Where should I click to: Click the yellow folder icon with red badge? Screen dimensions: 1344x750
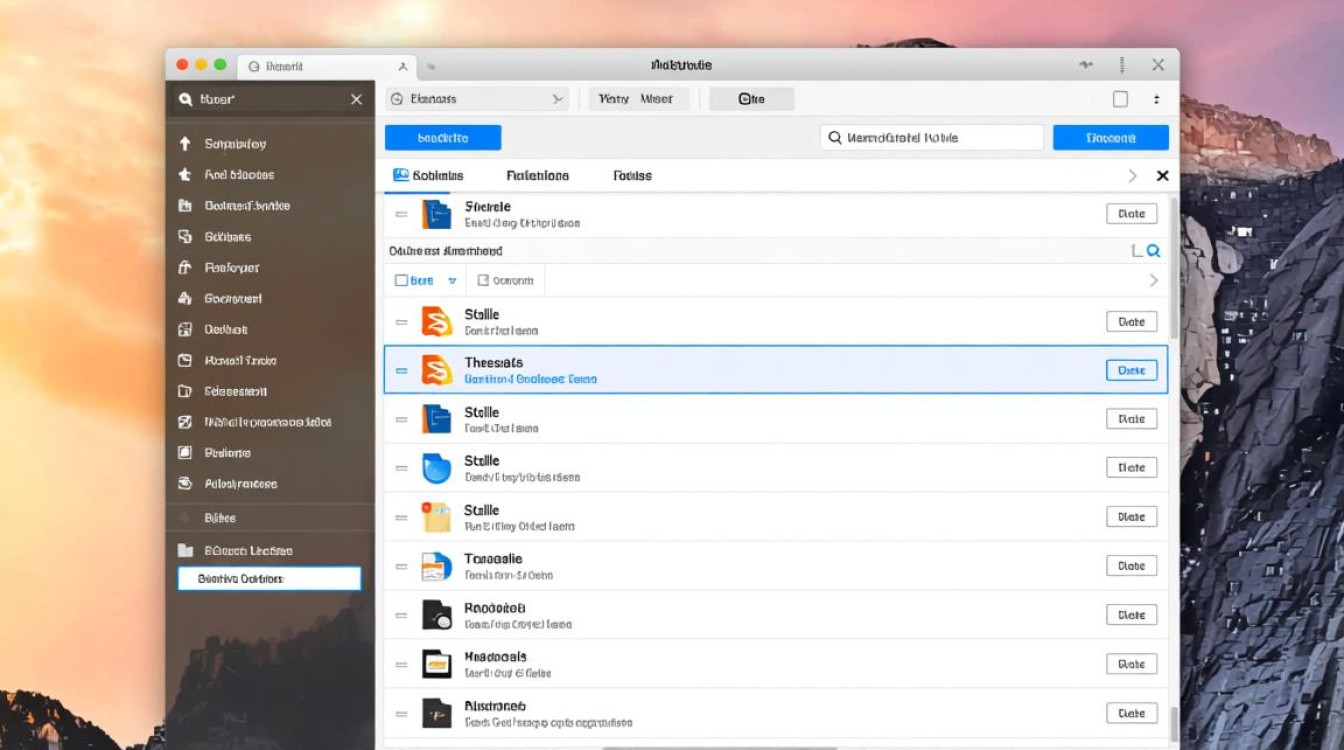437,517
